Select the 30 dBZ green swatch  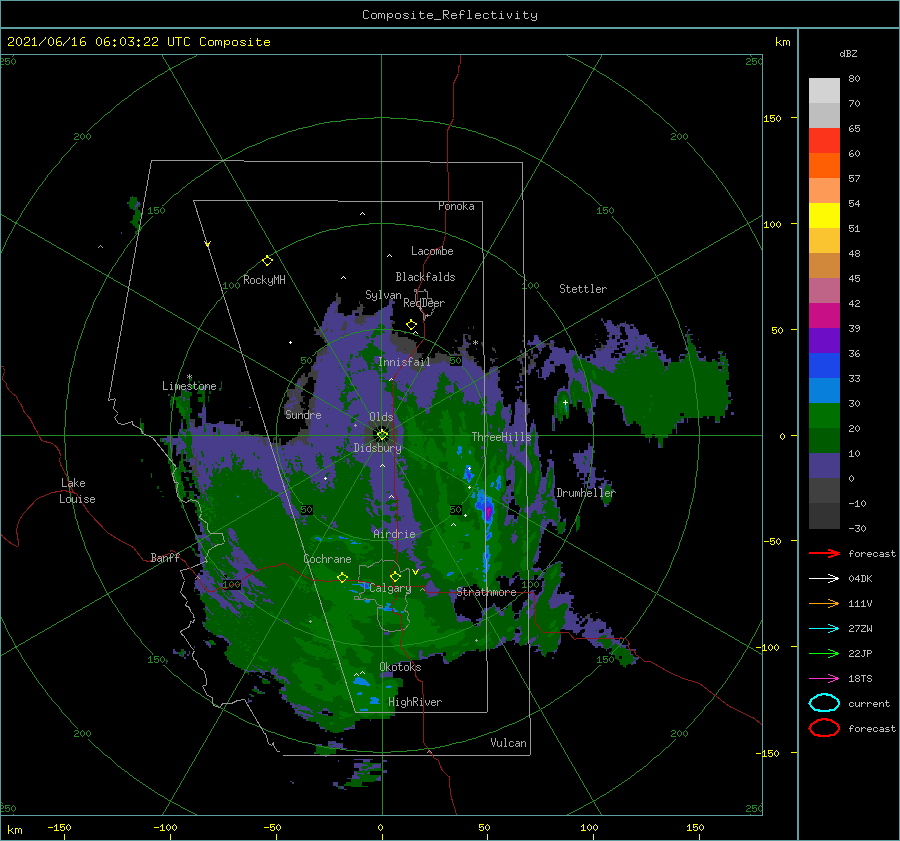point(824,415)
